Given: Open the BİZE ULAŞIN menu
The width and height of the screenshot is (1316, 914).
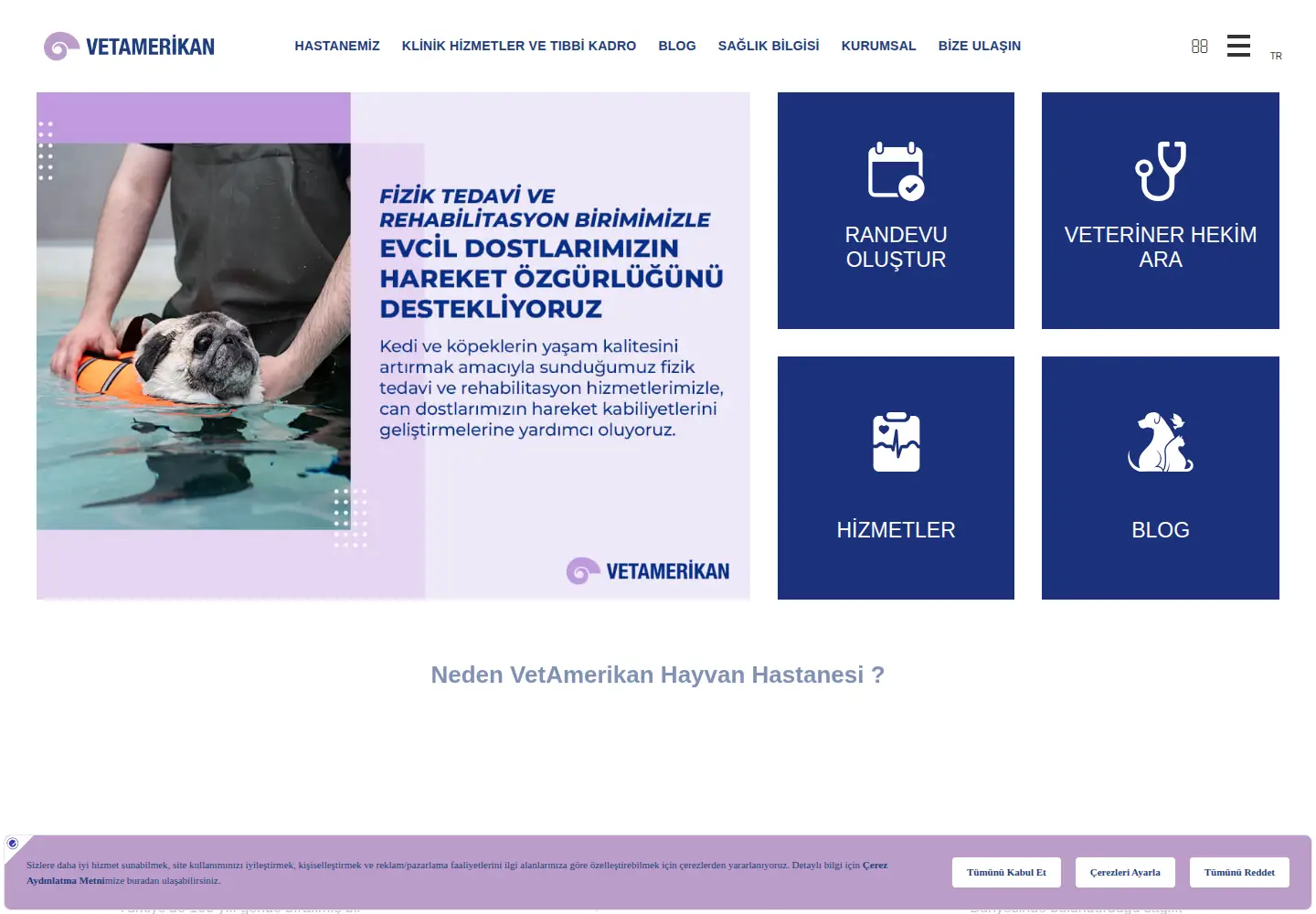Looking at the screenshot, I should click(980, 46).
